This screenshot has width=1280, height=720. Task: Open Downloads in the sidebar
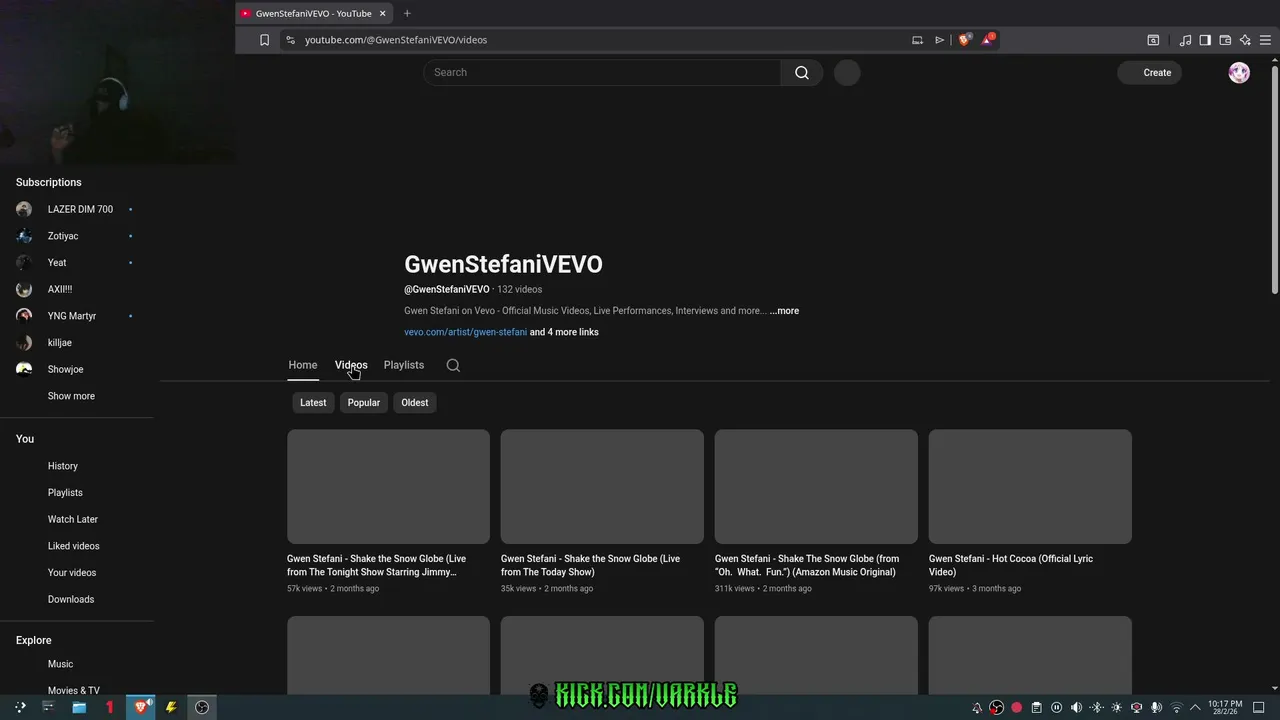(x=71, y=599)
